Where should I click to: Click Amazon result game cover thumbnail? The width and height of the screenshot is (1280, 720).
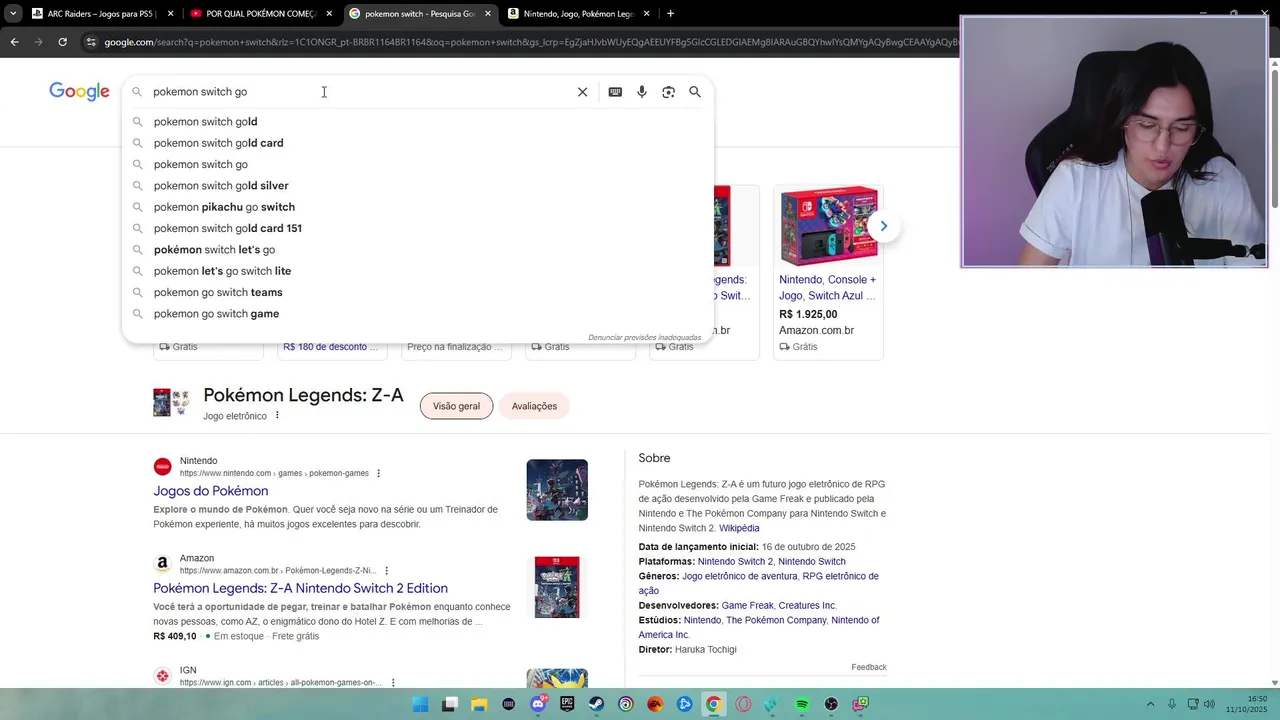(x=557, y=587)
